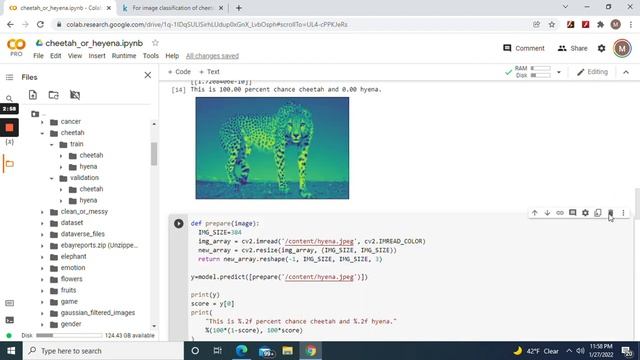Screen dimensions: 640x360
Task: Mirror the cell in a tab icon
Action: pos(598,213)
